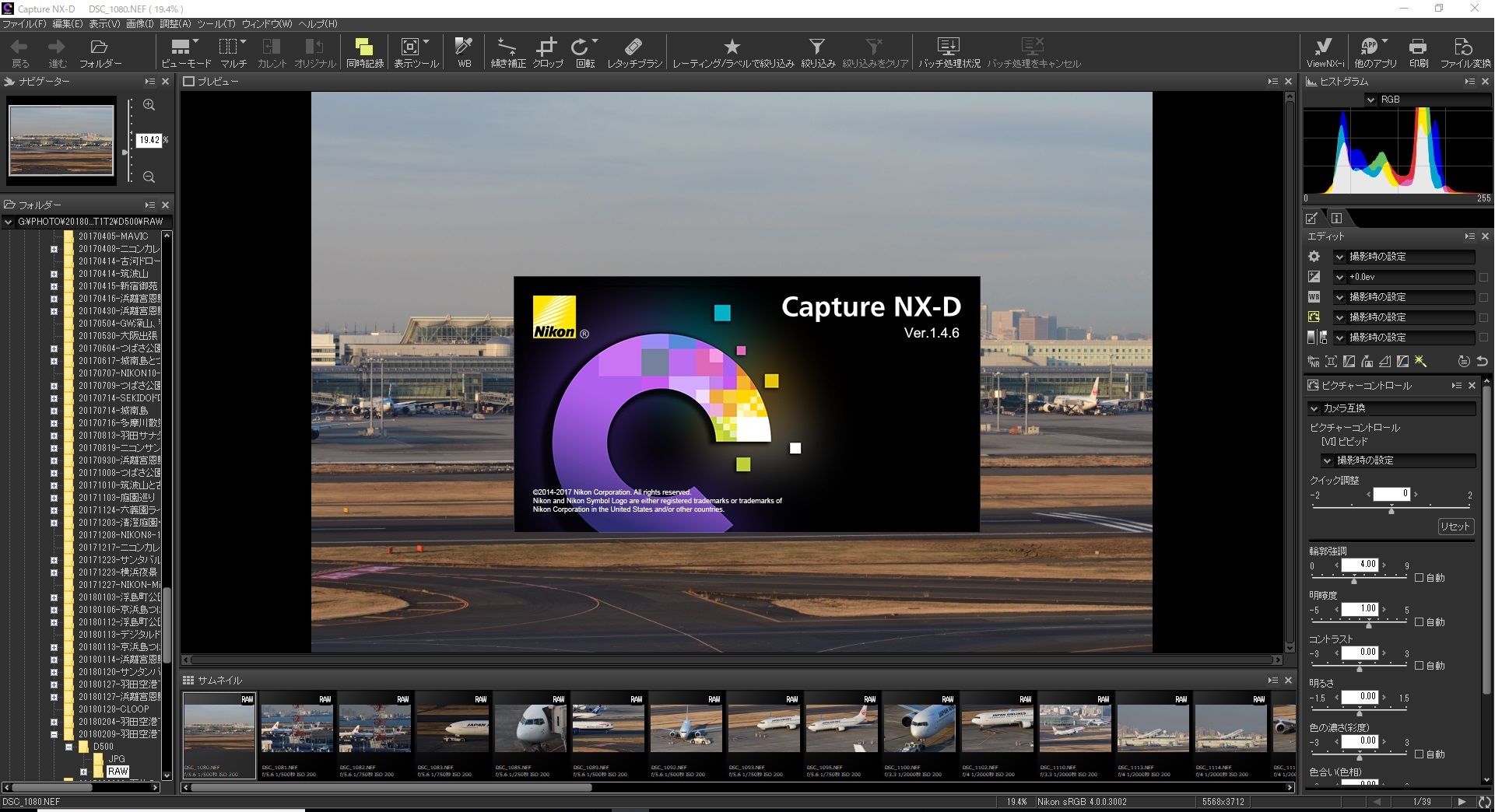Enable 自動 checkbox for 輪郭強調
The image size is (1502, 812).
[1419, 578]
